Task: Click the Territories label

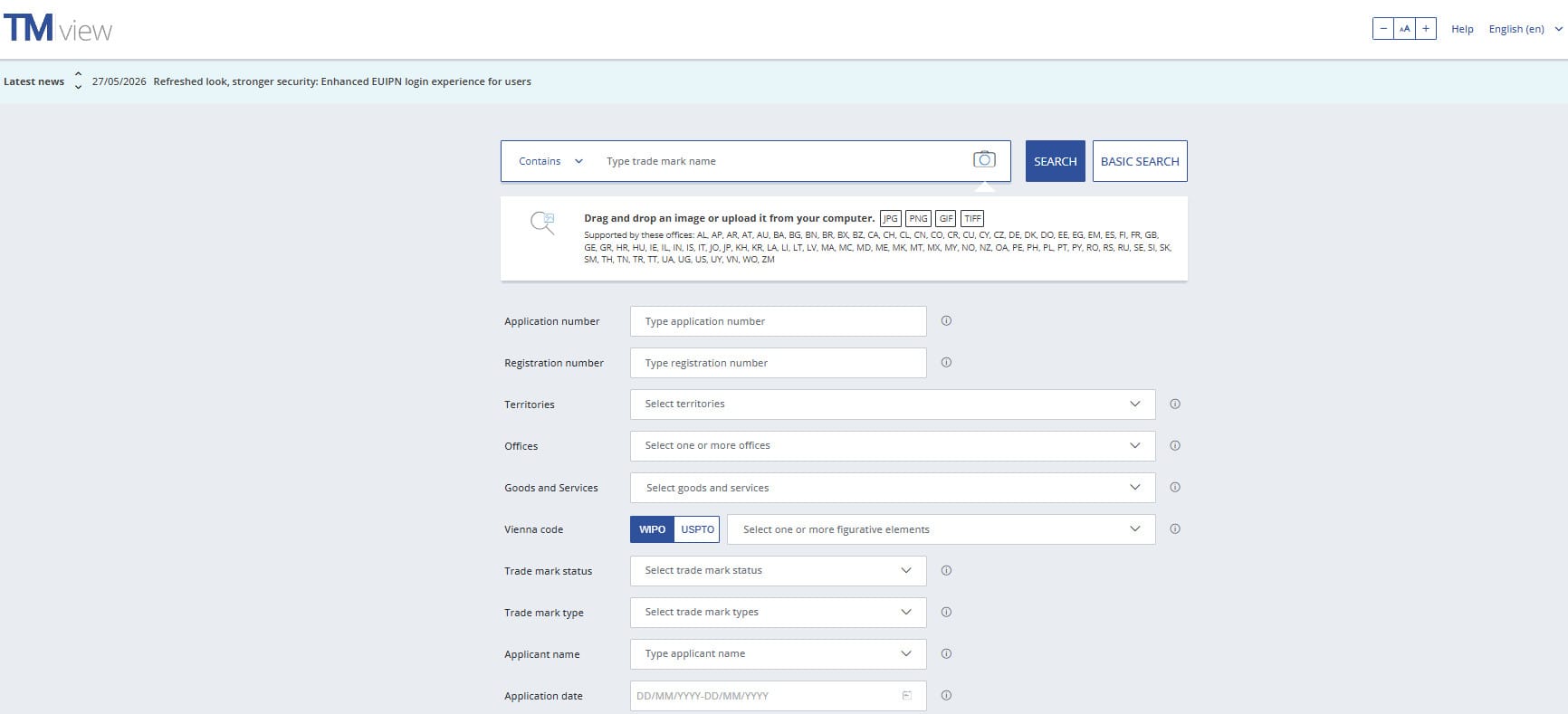Action: point(530,405)
